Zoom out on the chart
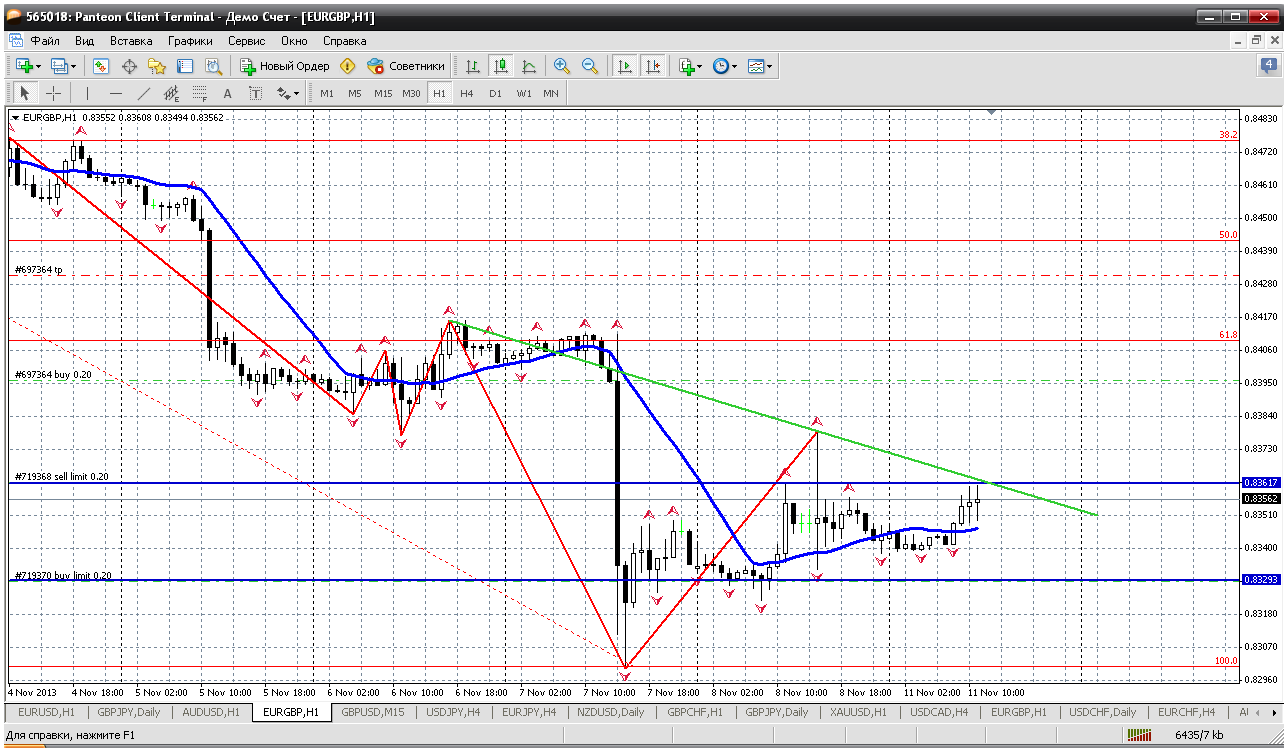This screenshot has width=1288, height=748. [x=590, y=66]
